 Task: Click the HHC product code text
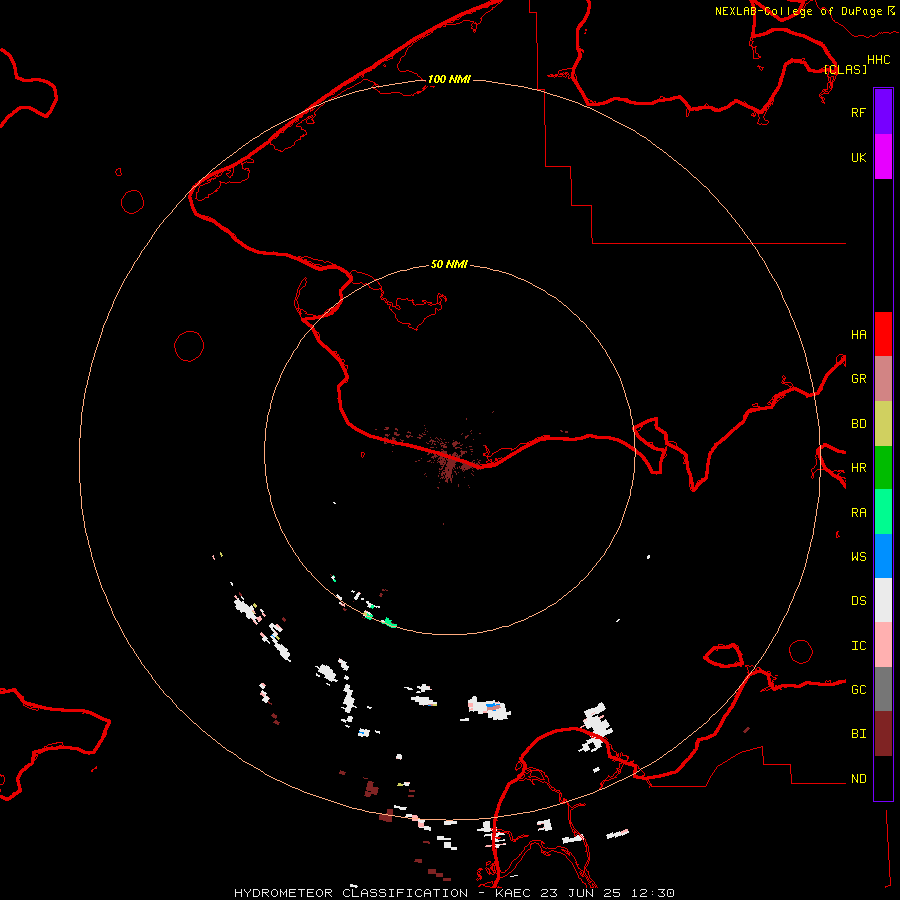(878, 60)
